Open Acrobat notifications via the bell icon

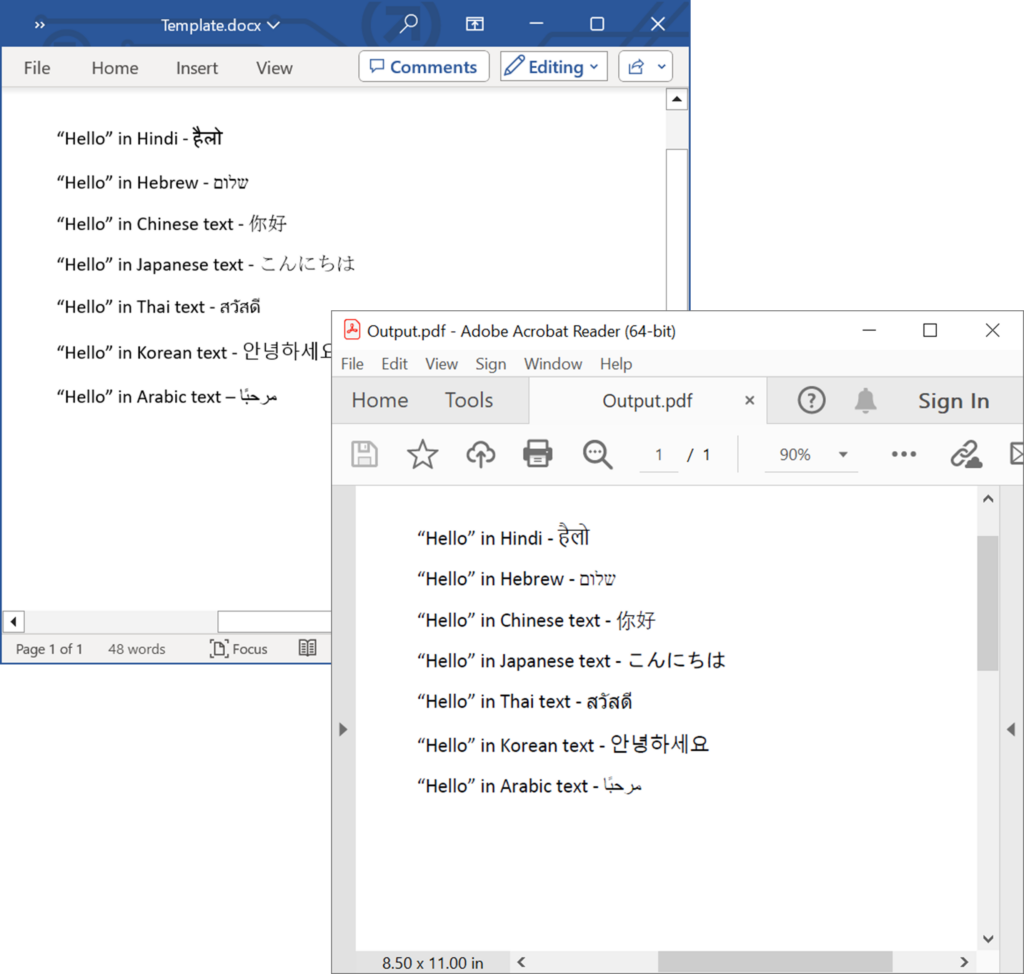pyautogui.click(x=865, y=400)
